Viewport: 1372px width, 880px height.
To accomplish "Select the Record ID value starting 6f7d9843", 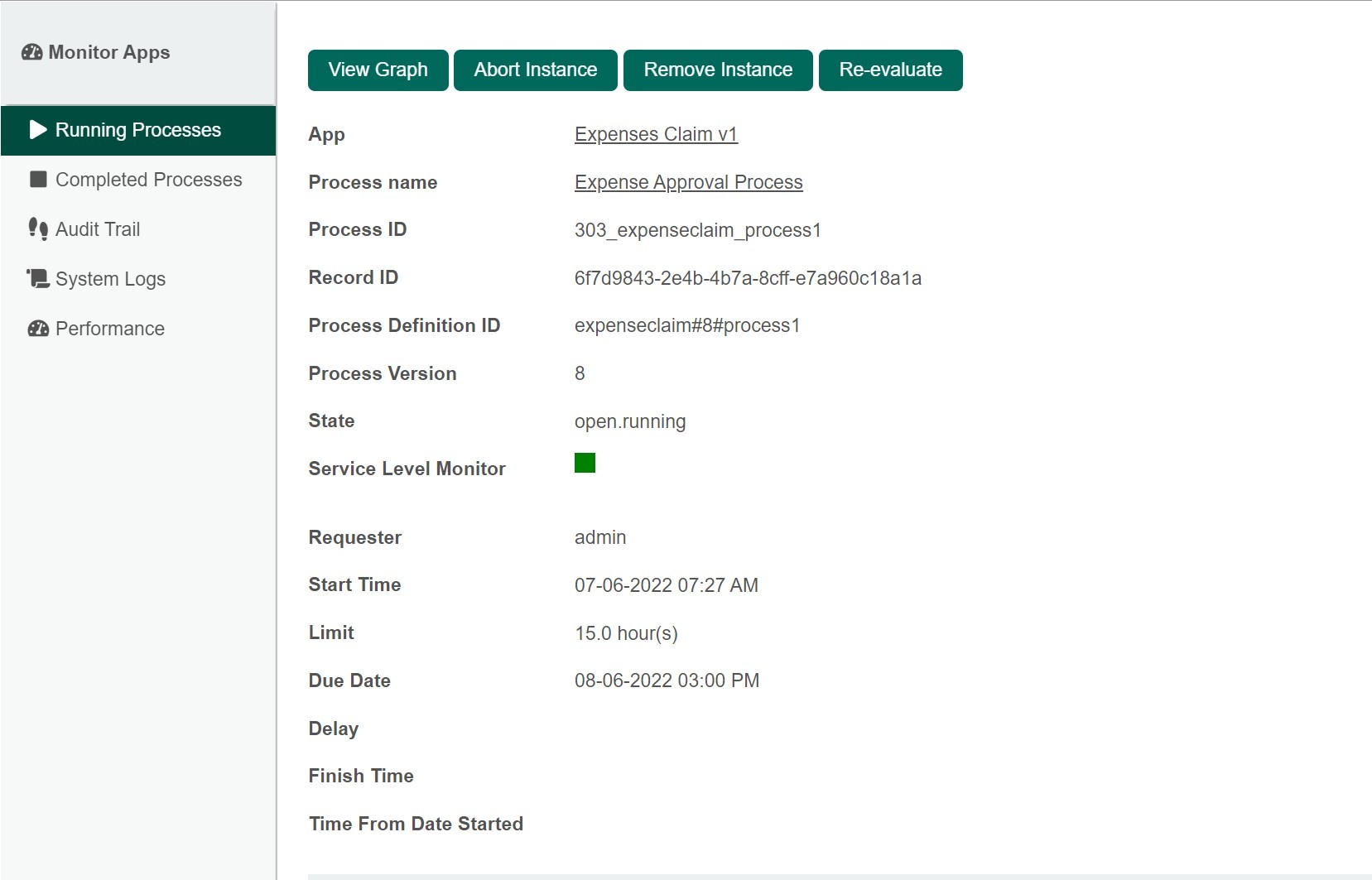I will 748,278.
